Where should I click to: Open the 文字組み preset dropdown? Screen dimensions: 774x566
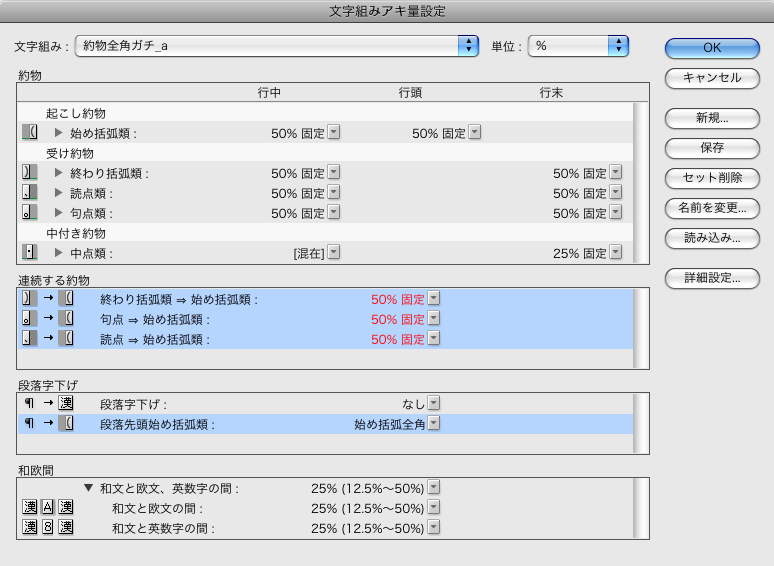(x=276, y=46)
